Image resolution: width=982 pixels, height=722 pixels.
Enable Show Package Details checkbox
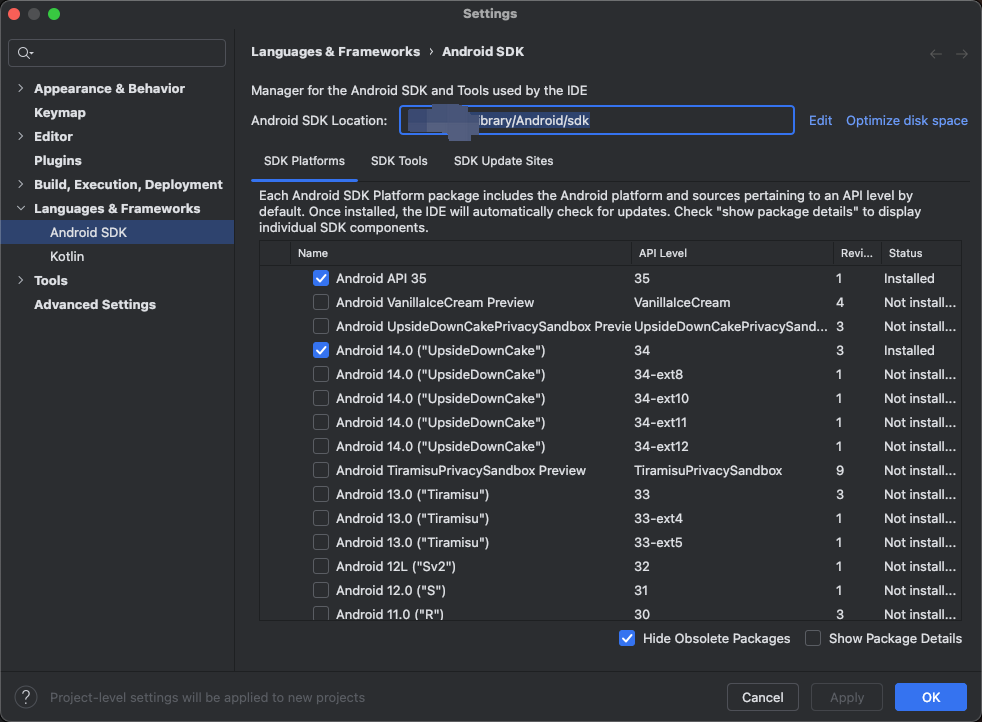(x=813, y=638)
